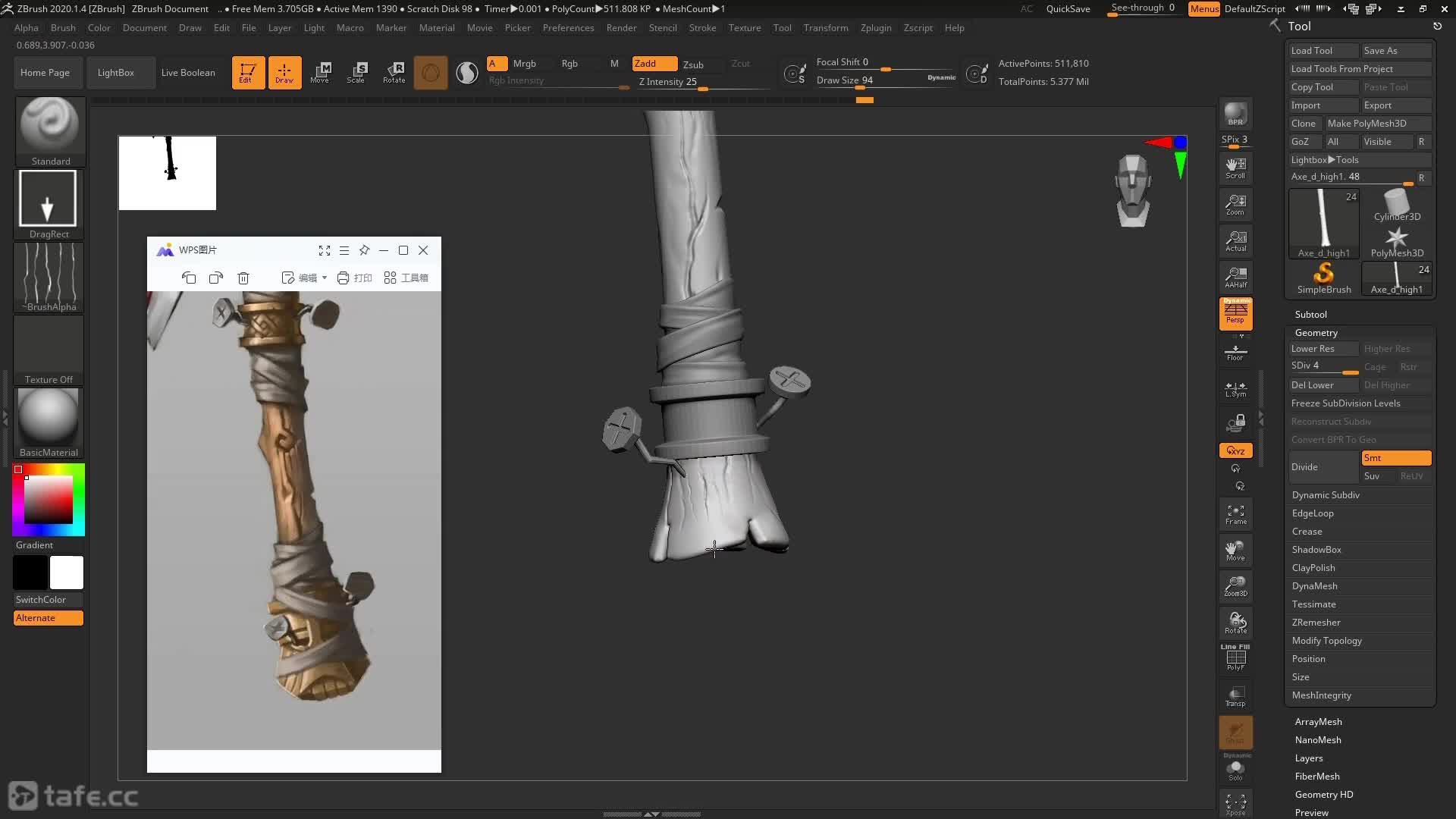Expand the Subtool section
Viewport: 1456px width, 819px height.
click(x=1310, y=315)
